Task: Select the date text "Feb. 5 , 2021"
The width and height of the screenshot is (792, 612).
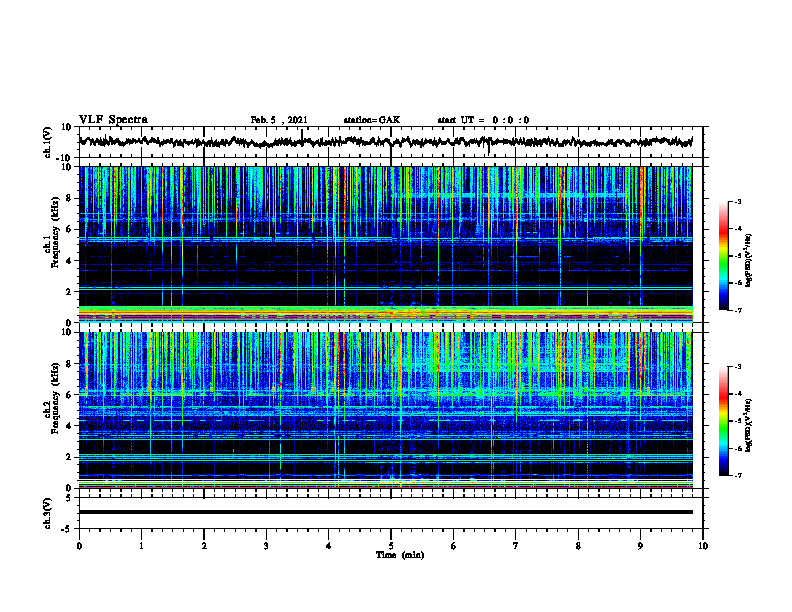Action: 279,120
